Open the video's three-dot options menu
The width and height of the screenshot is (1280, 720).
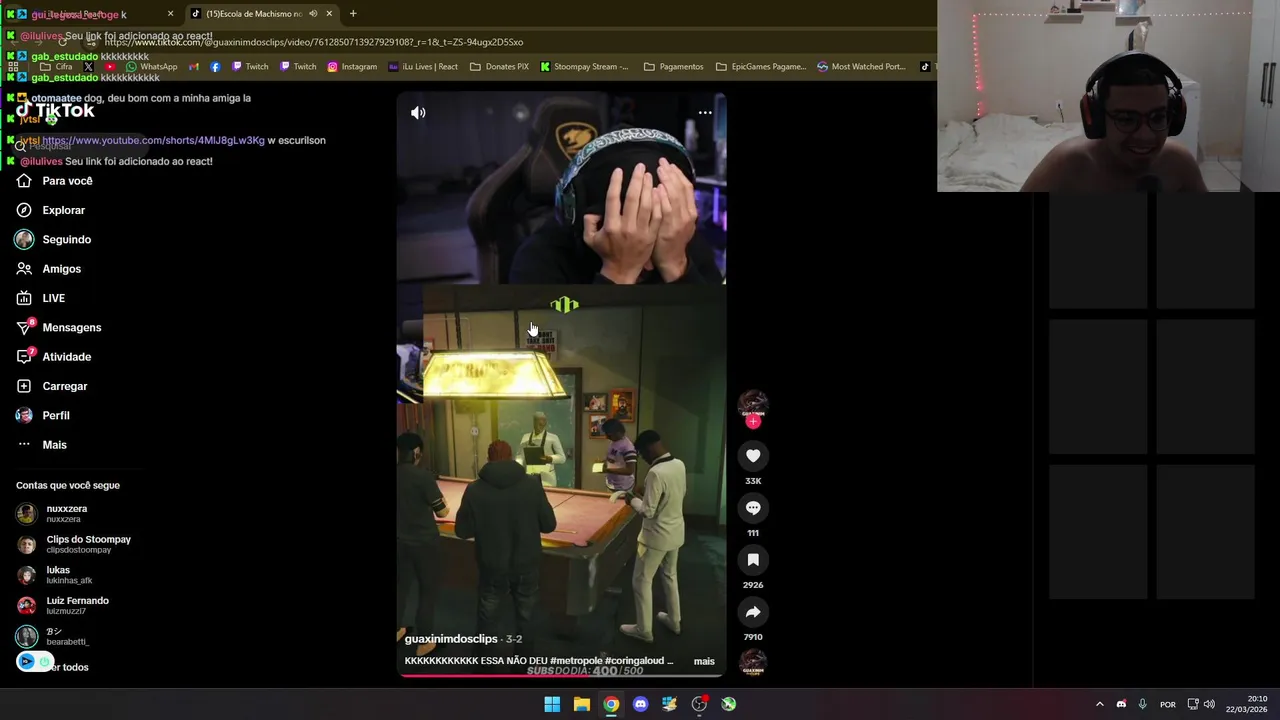705,113
